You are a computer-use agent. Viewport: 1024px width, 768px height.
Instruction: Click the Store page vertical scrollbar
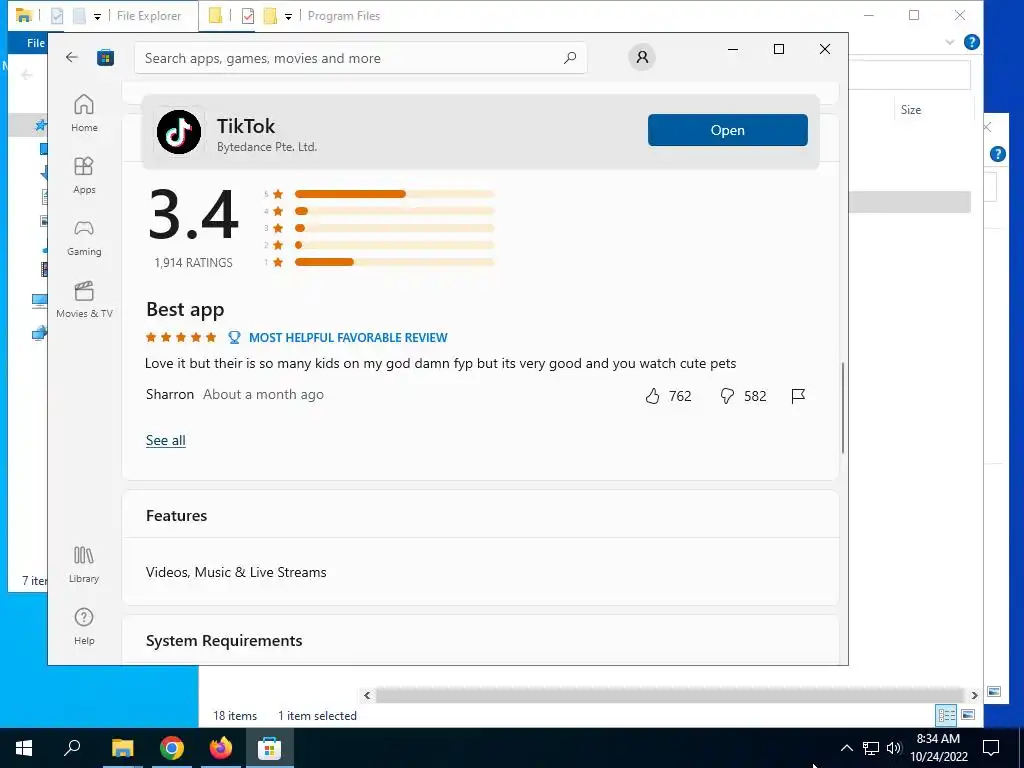pyautogui.click(x=842, y=408)
